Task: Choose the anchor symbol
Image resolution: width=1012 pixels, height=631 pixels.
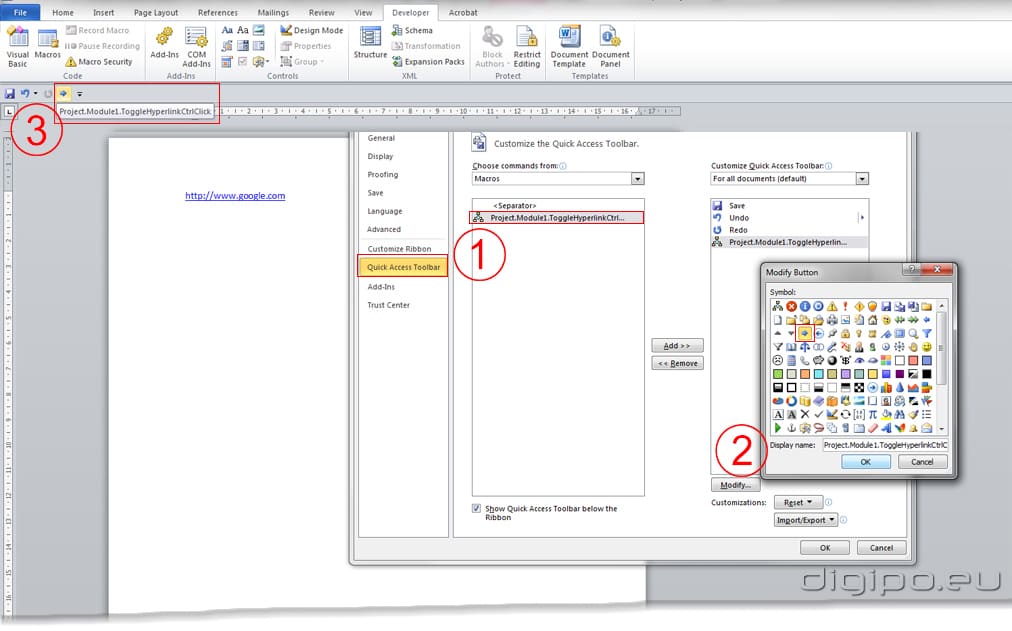Action: click(791, 427)
